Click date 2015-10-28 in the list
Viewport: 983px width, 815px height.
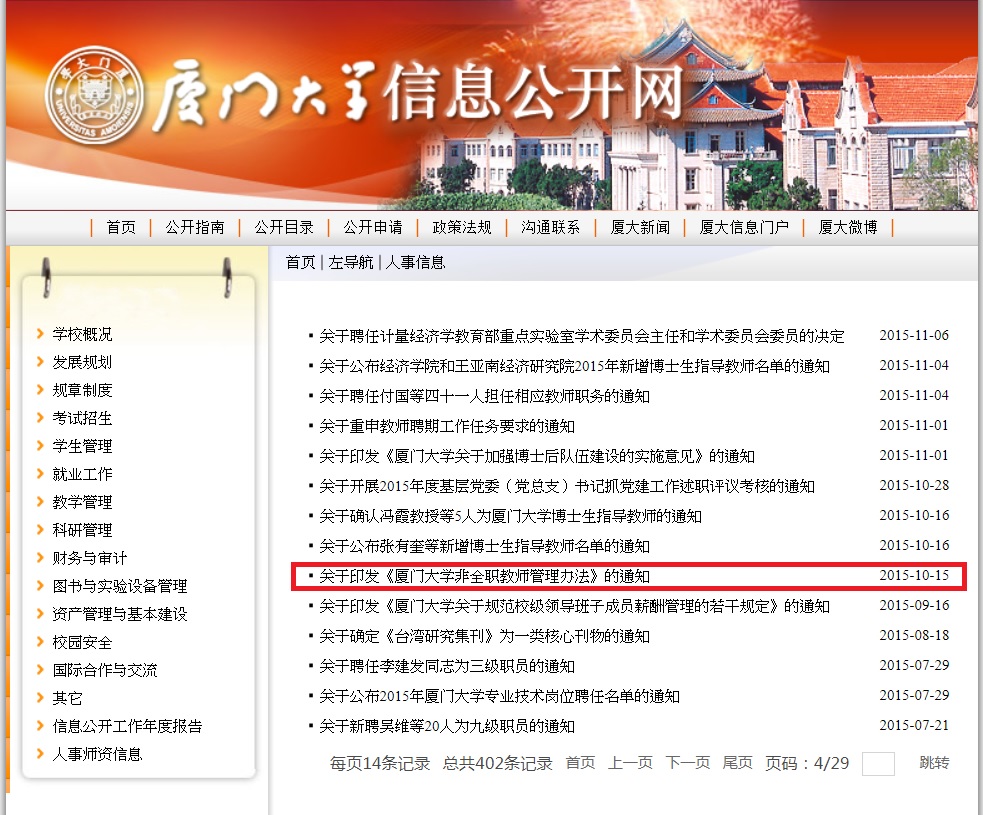pos(914,485)
